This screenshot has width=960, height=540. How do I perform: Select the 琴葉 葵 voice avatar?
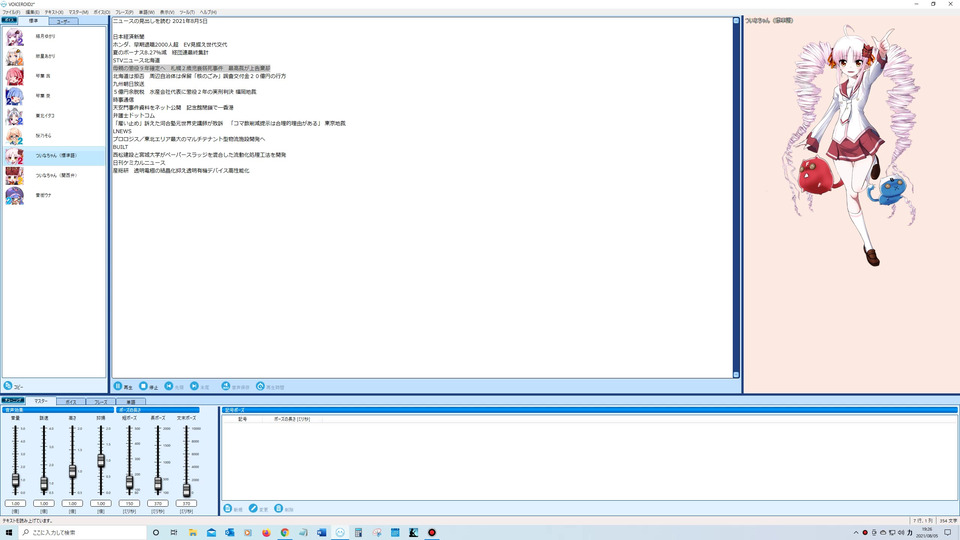click(x=14, y=96)
